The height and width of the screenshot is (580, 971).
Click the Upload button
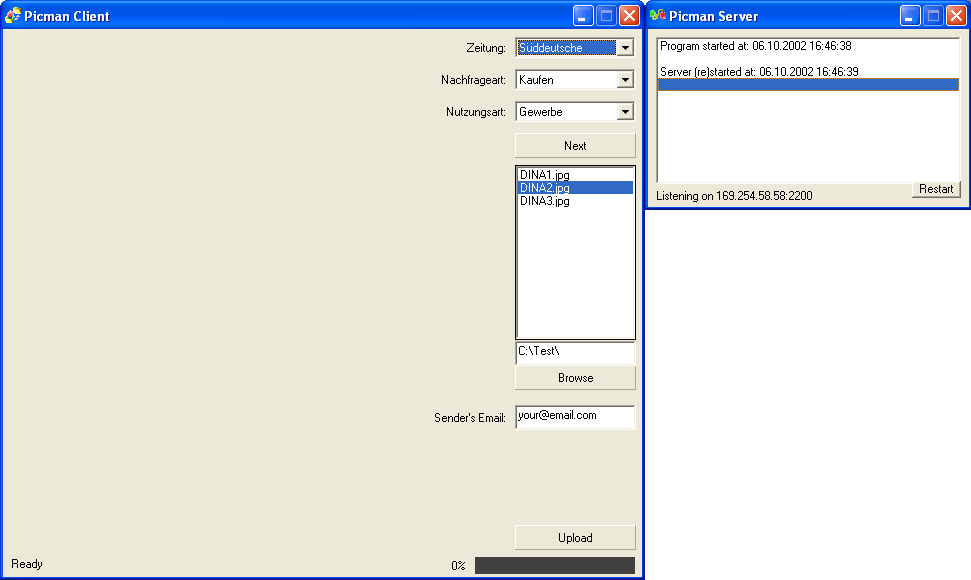point(575,538)
